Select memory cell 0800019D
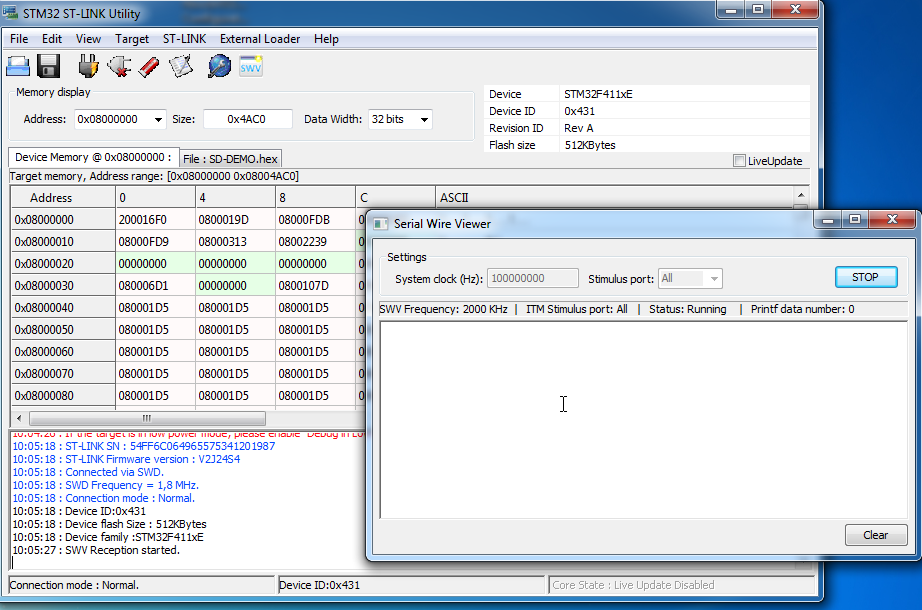This screenshot has height=610, width=922. [235, 220]
